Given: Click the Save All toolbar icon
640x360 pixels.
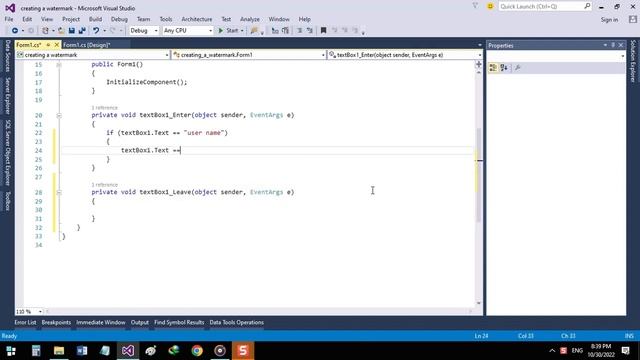Looking at the screenshot, I should pos(82,31).
